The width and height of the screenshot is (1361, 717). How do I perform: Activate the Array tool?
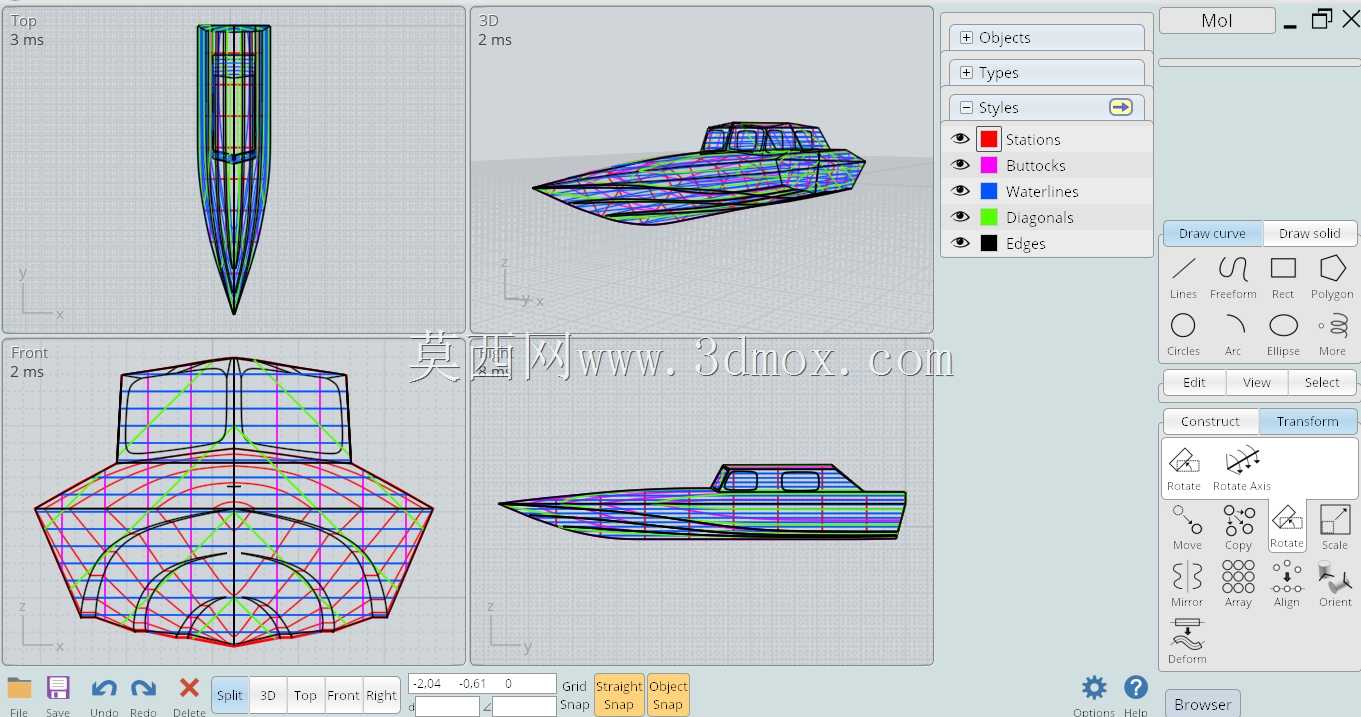coord(1238,584)
